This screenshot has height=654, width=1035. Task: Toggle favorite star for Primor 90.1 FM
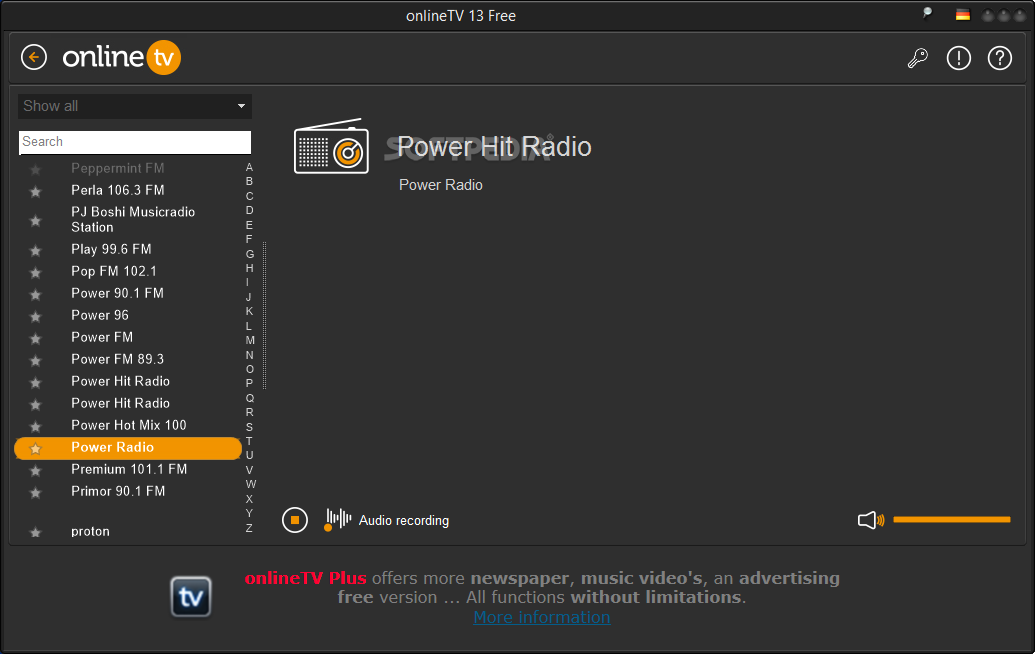pyautogui.click(x=36, y=492)
